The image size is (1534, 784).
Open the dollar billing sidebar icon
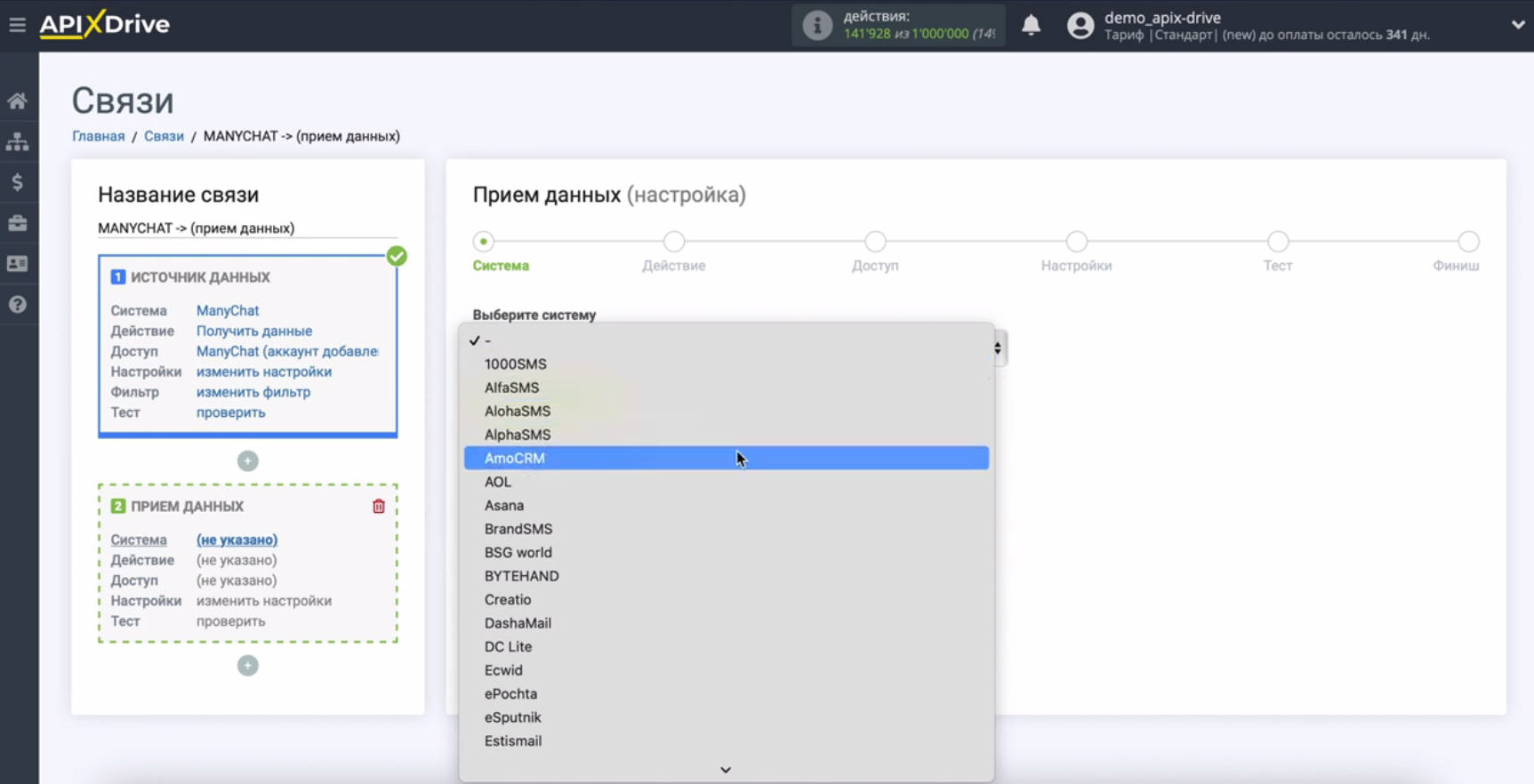(x=17, y=182)
